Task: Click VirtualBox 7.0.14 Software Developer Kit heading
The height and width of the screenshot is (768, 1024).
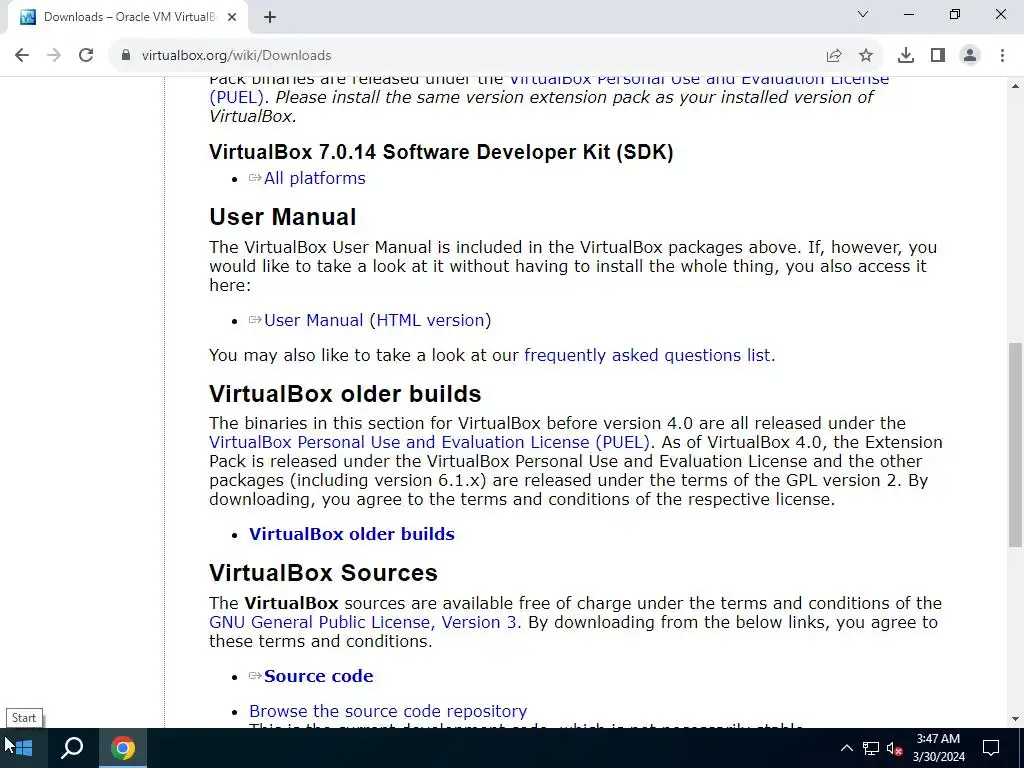Action: point(441,152)
